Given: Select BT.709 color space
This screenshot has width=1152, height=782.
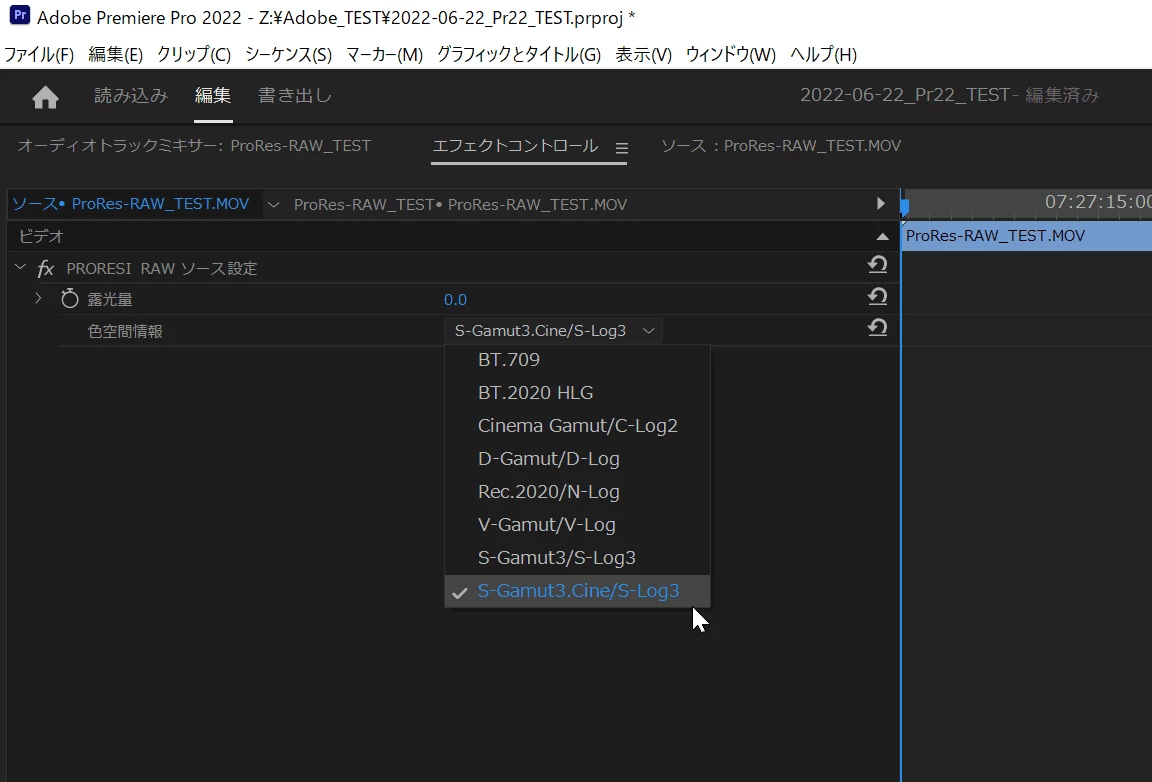Looking at the screenshot, I should [577, 359].
